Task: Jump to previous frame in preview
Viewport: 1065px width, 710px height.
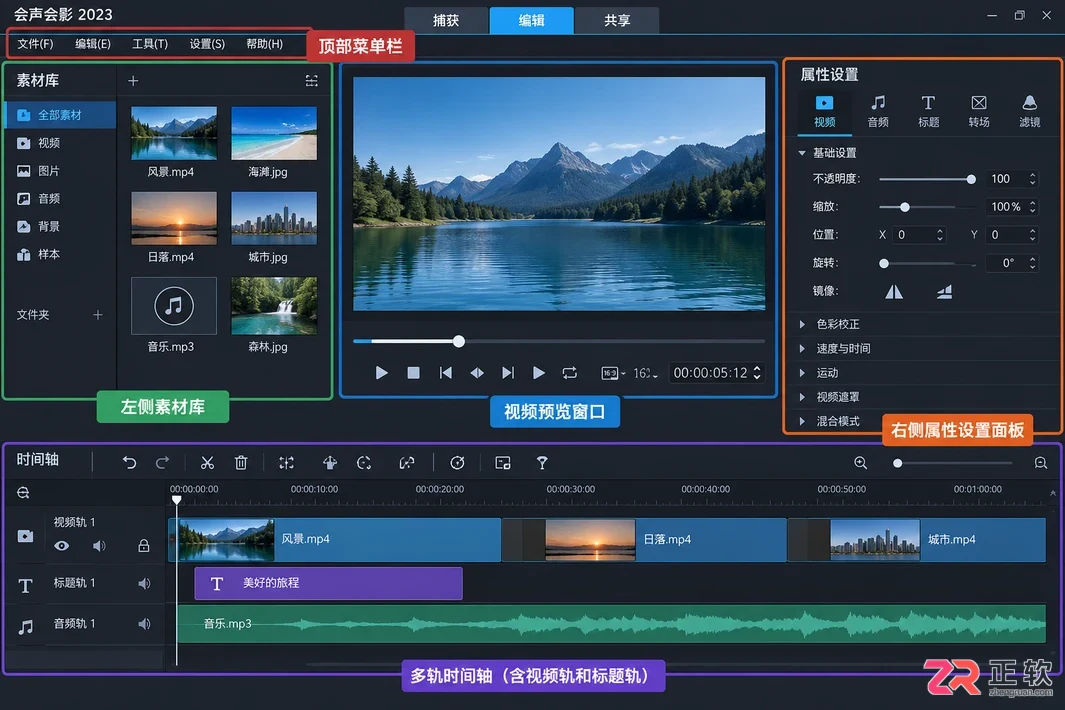Action: tap(446, 373)
